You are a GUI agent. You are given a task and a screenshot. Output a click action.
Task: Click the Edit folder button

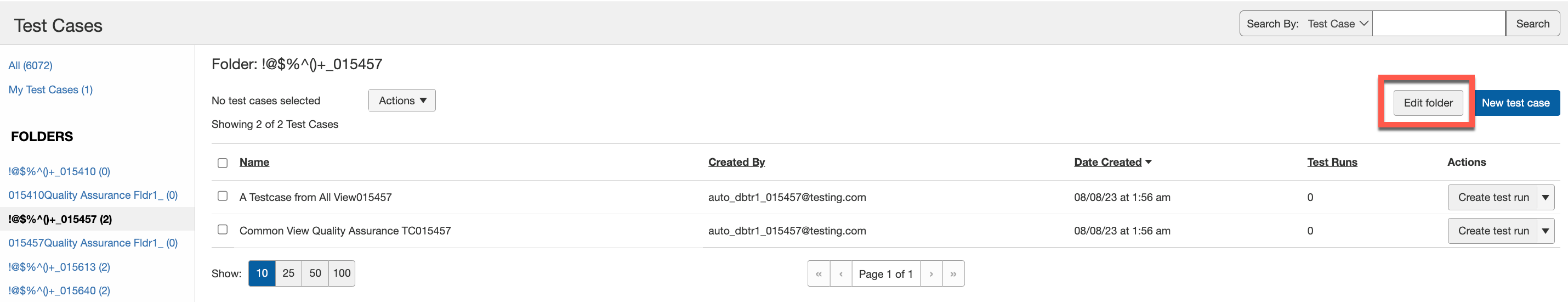point(1428,103)
